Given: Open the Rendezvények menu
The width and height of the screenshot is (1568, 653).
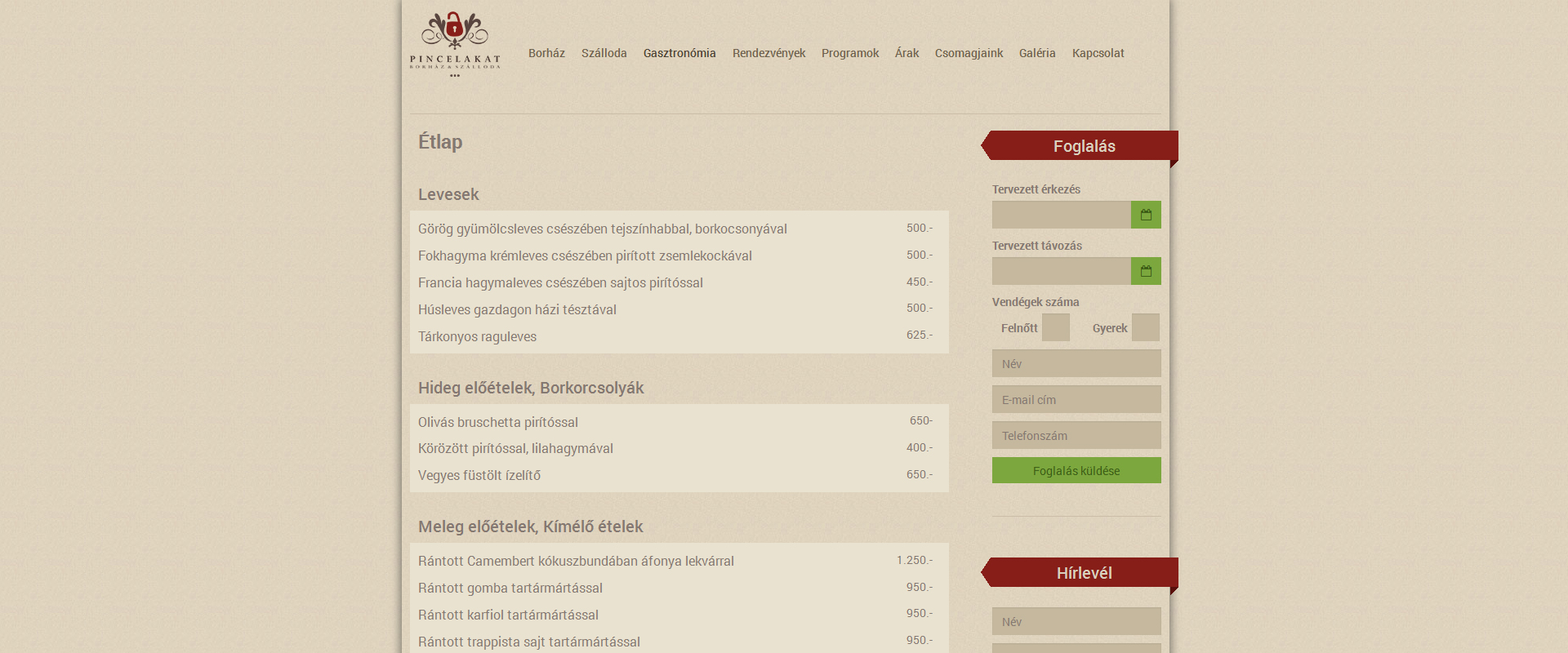Looking at the screenshot, I should tap(768, 53).
